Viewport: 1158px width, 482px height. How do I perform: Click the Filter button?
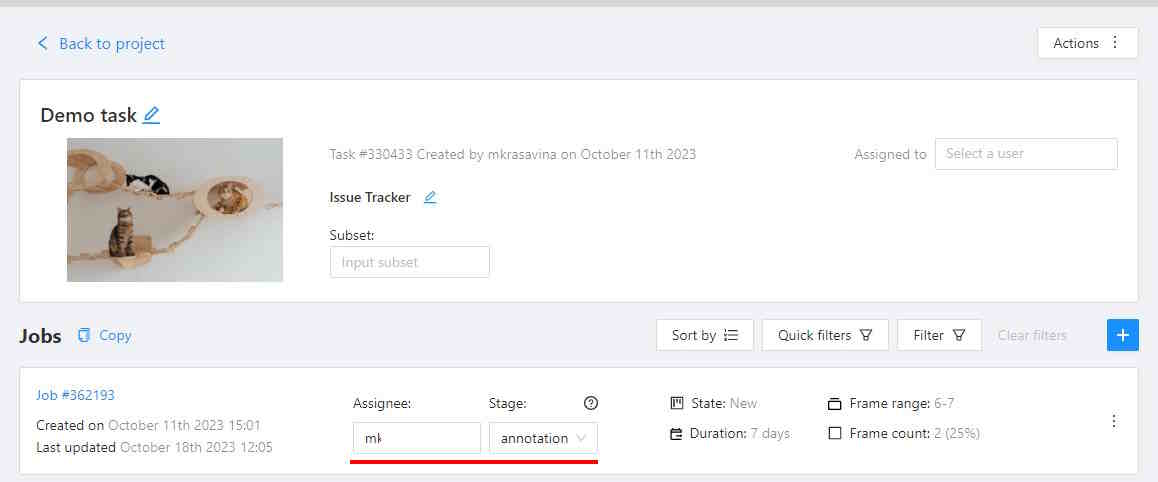(x=938, y=335)
